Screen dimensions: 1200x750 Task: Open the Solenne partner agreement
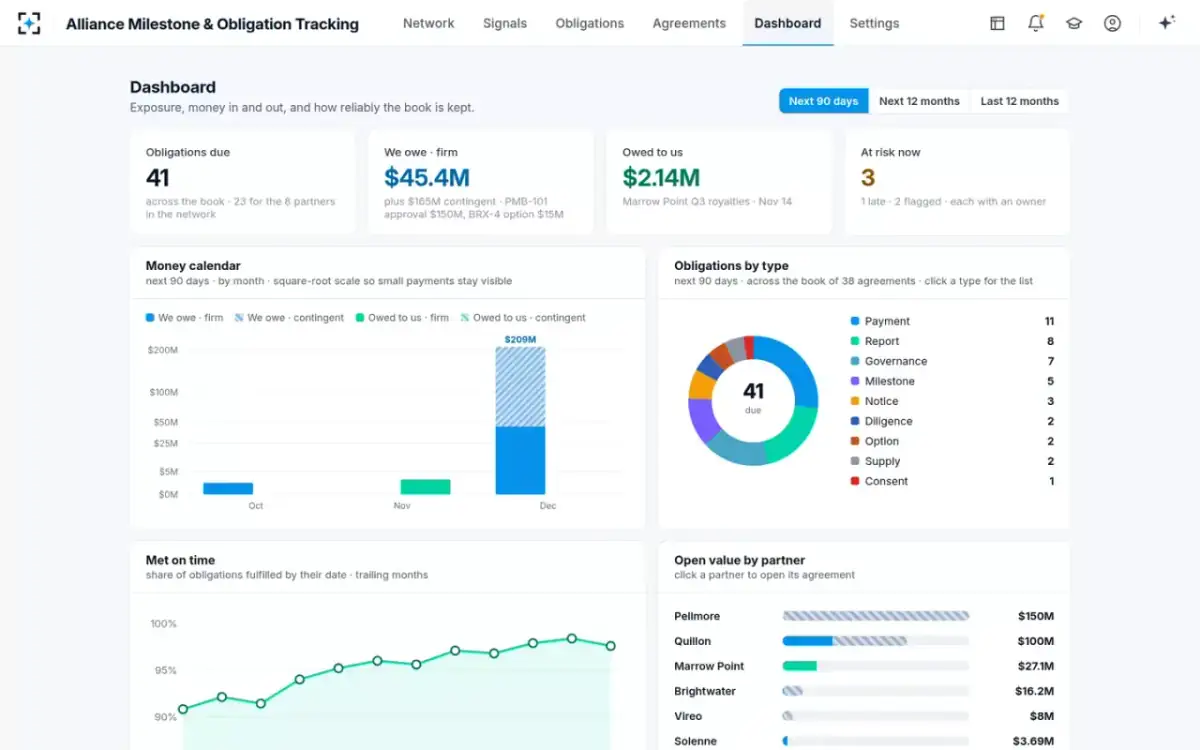click(x=864, y=741)
